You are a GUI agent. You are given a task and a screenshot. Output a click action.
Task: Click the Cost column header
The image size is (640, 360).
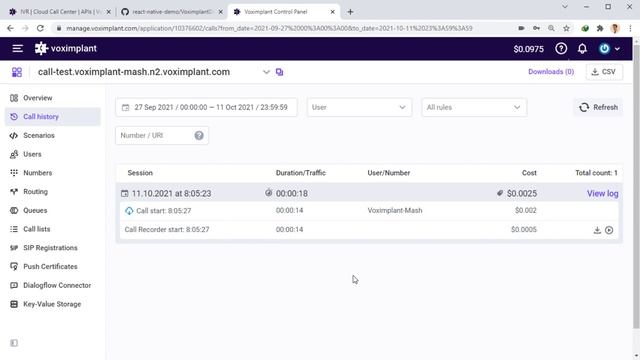point(529,173)
